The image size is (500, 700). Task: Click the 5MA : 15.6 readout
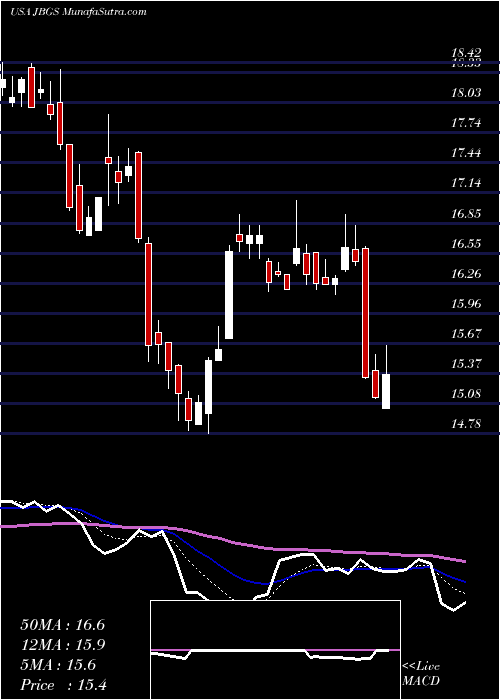58,665
